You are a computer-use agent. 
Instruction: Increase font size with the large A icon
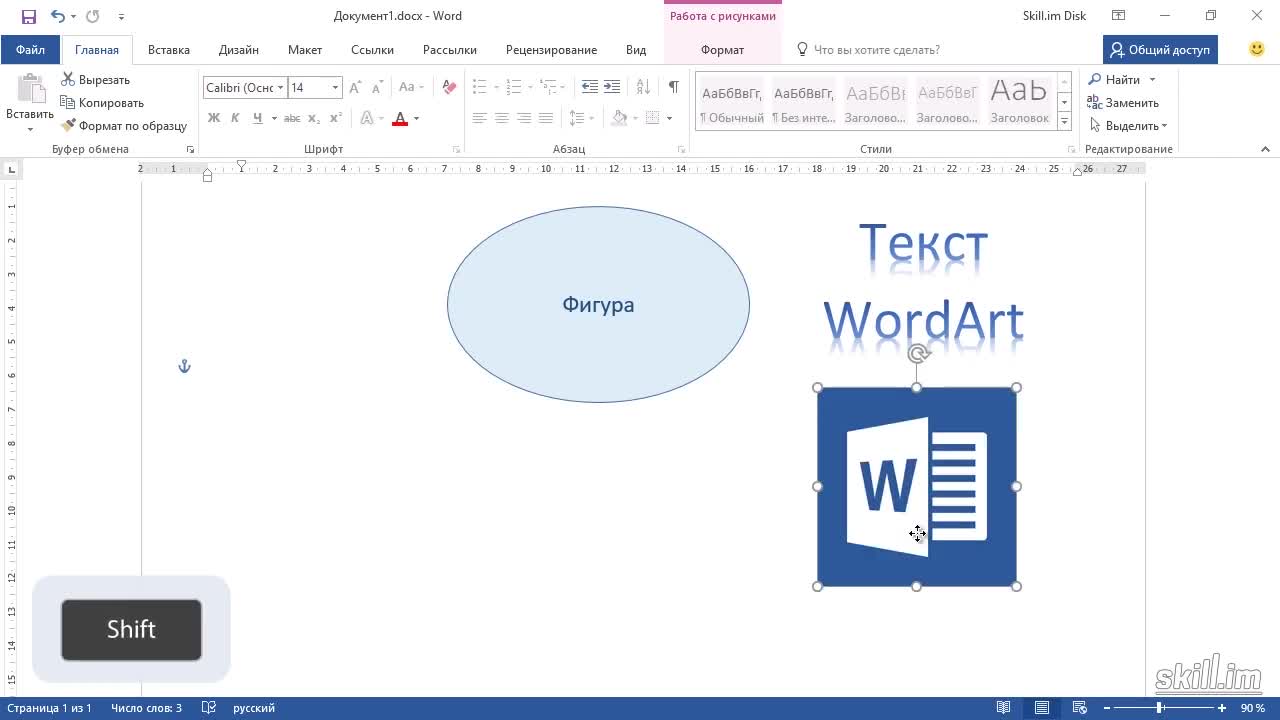point(356,88)
